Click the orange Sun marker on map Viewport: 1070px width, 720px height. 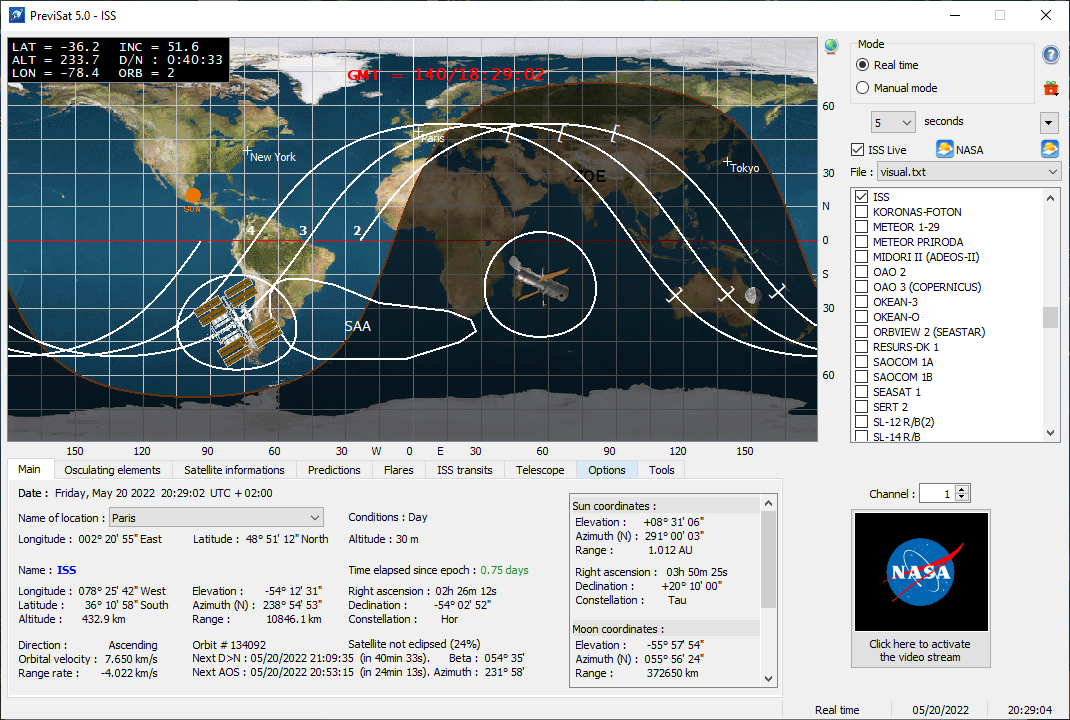point(193,196)
